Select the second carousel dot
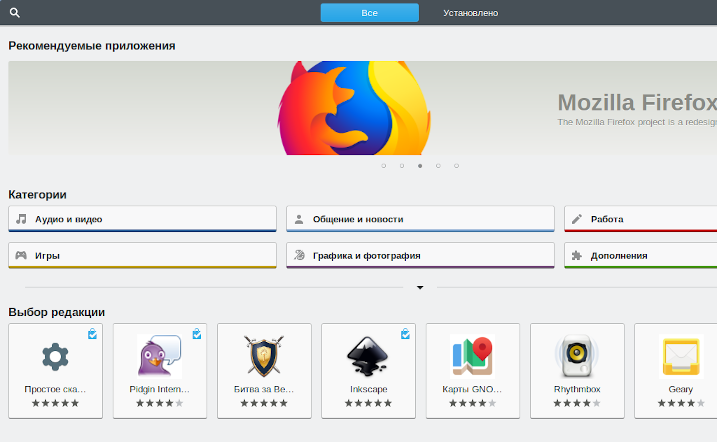Image resolution: width=717 pixels, height=442 pixels. pyautogui.click(x=402, y=166)
